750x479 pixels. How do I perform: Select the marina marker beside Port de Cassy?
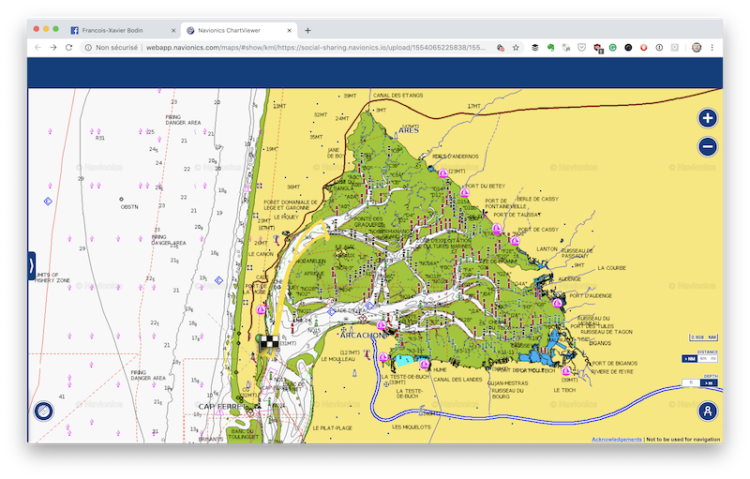(x=515, y=240)
